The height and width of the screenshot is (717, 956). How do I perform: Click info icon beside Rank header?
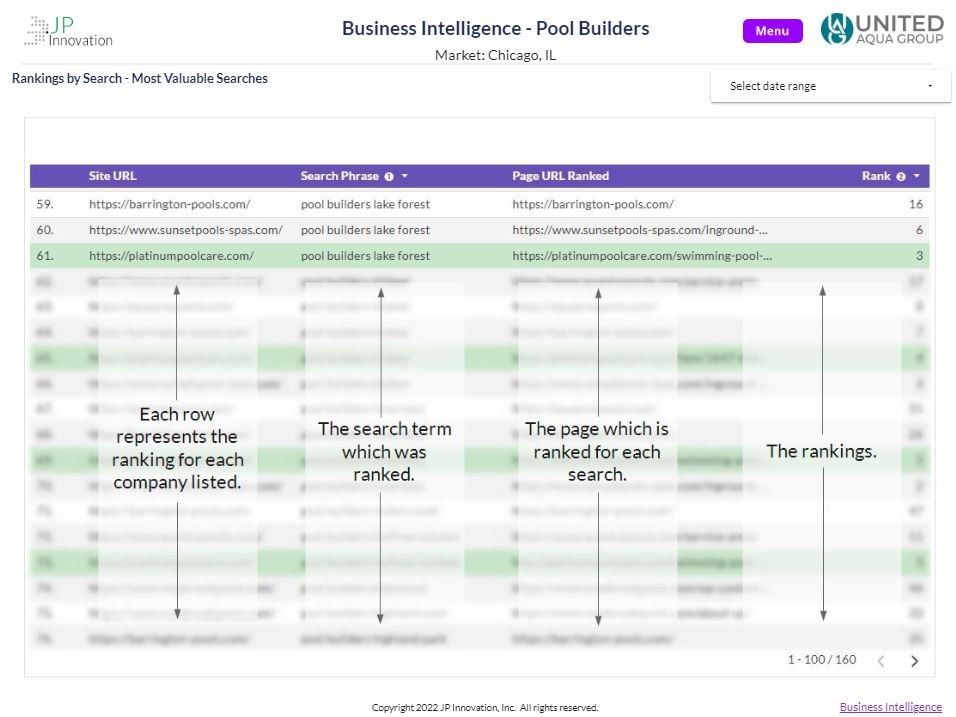[x=901, y=176]
